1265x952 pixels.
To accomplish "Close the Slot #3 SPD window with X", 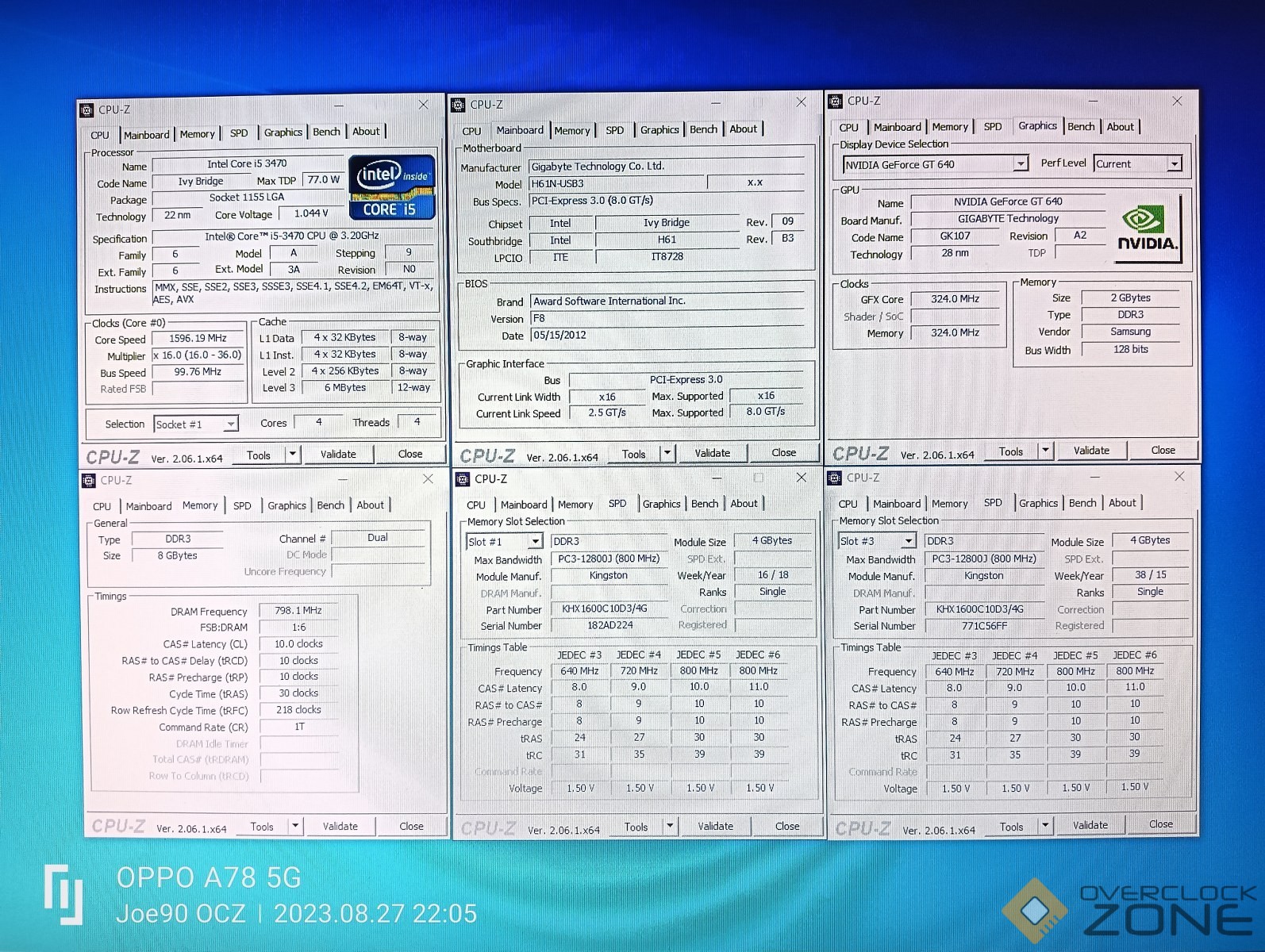I will click(1179, 476).
